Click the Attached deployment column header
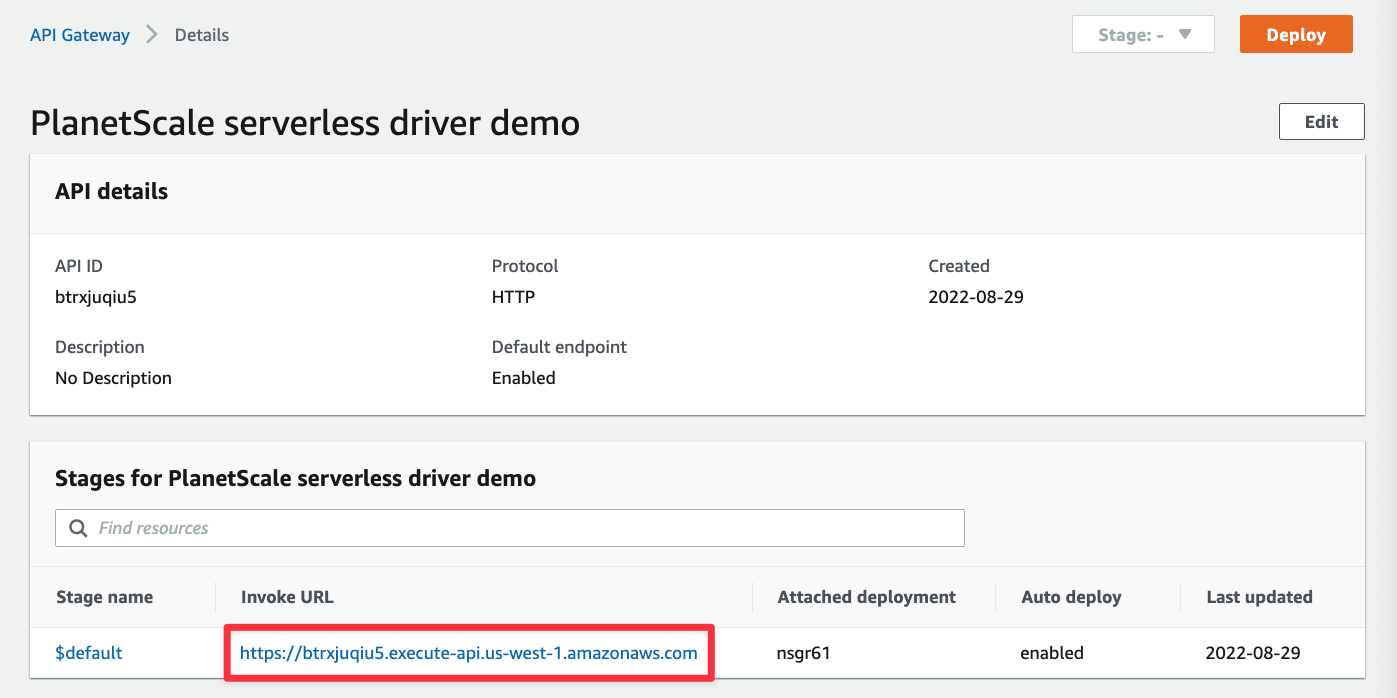Image resolution: width=1397 pixels, height=698 pixels. (867, 597)
